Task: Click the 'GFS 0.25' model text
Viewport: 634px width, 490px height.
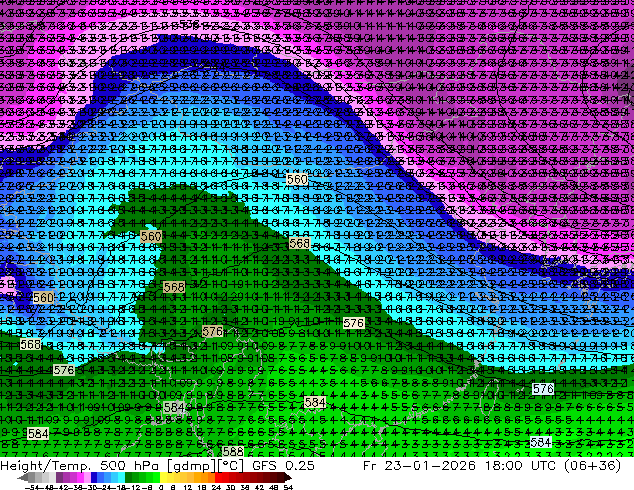Action: click(x=283, y=466)
